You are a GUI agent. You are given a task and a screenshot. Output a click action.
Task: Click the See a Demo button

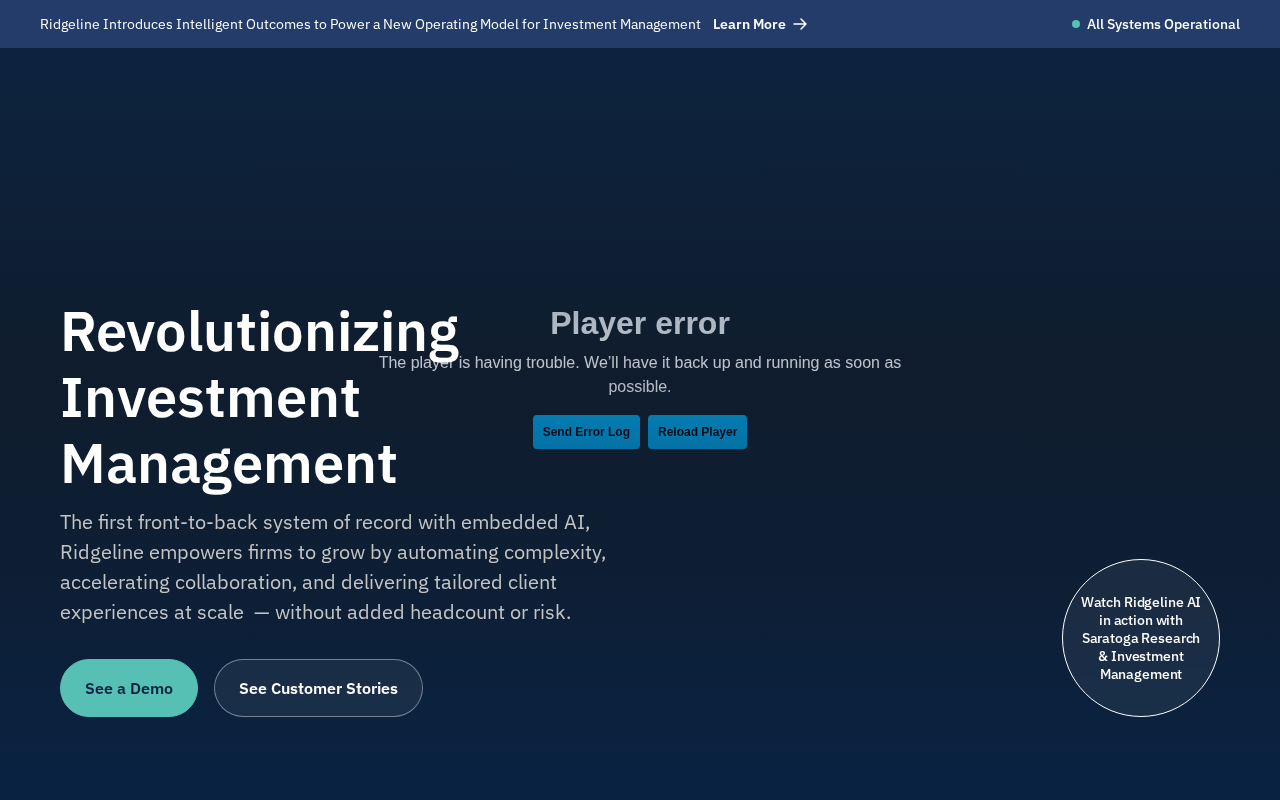tap(129, 688)
